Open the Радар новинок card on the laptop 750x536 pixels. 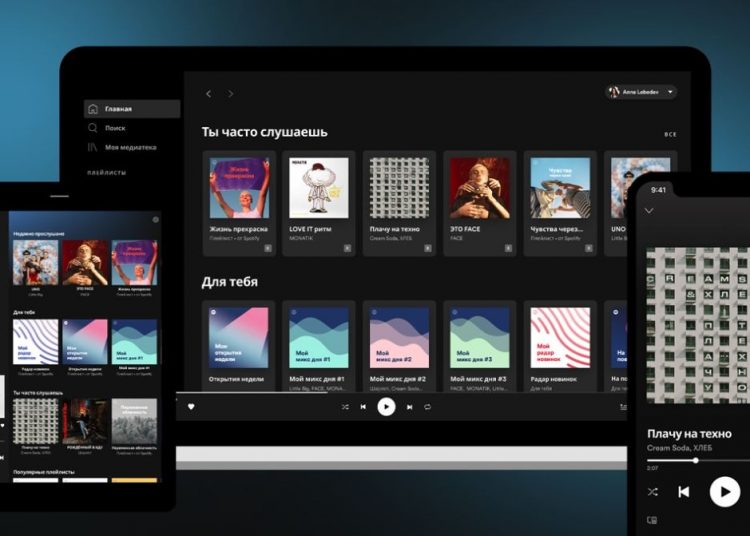560,346
